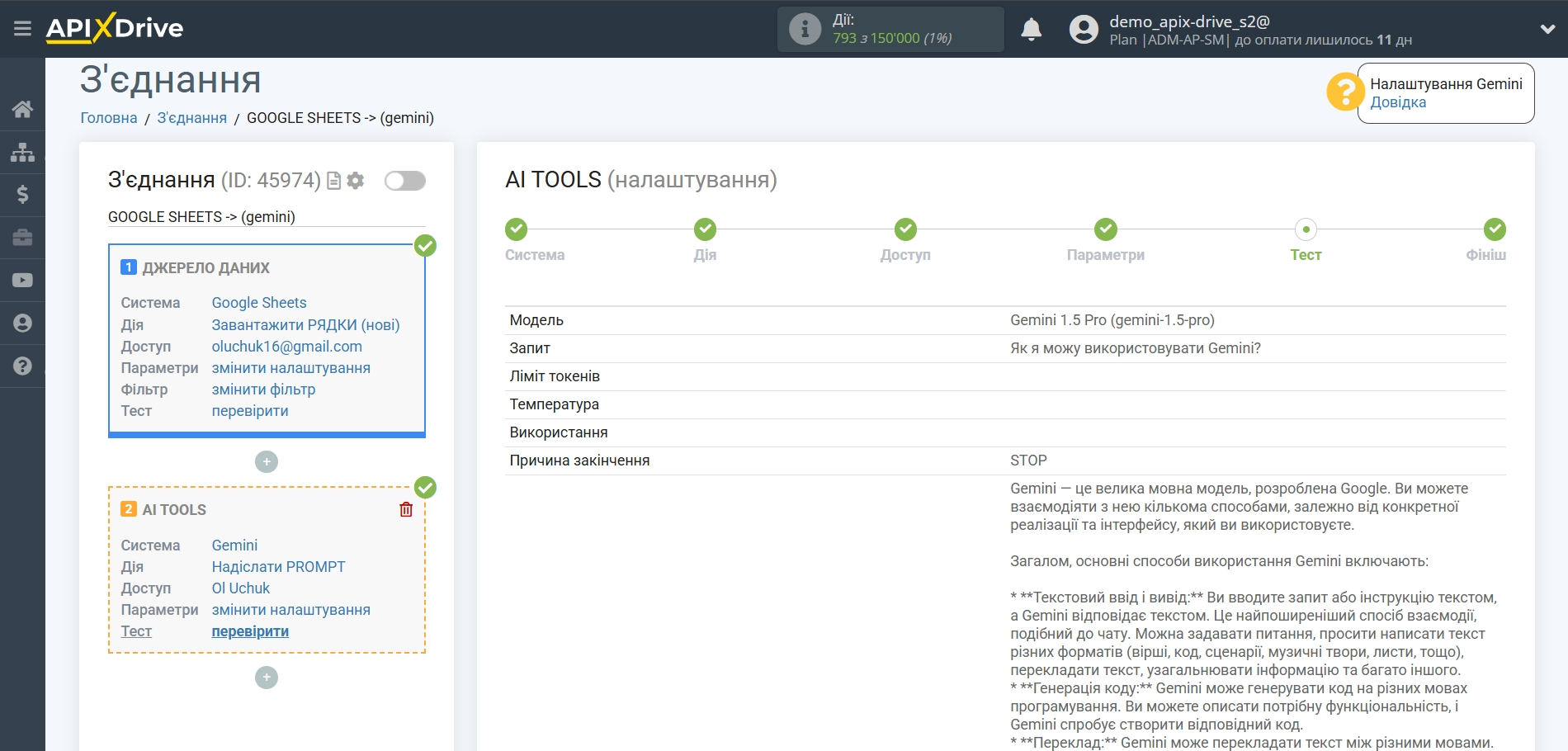This screenshot has height=751, width=1568.
Task: Open the Довідка help link
Action: click(1398, 102)
